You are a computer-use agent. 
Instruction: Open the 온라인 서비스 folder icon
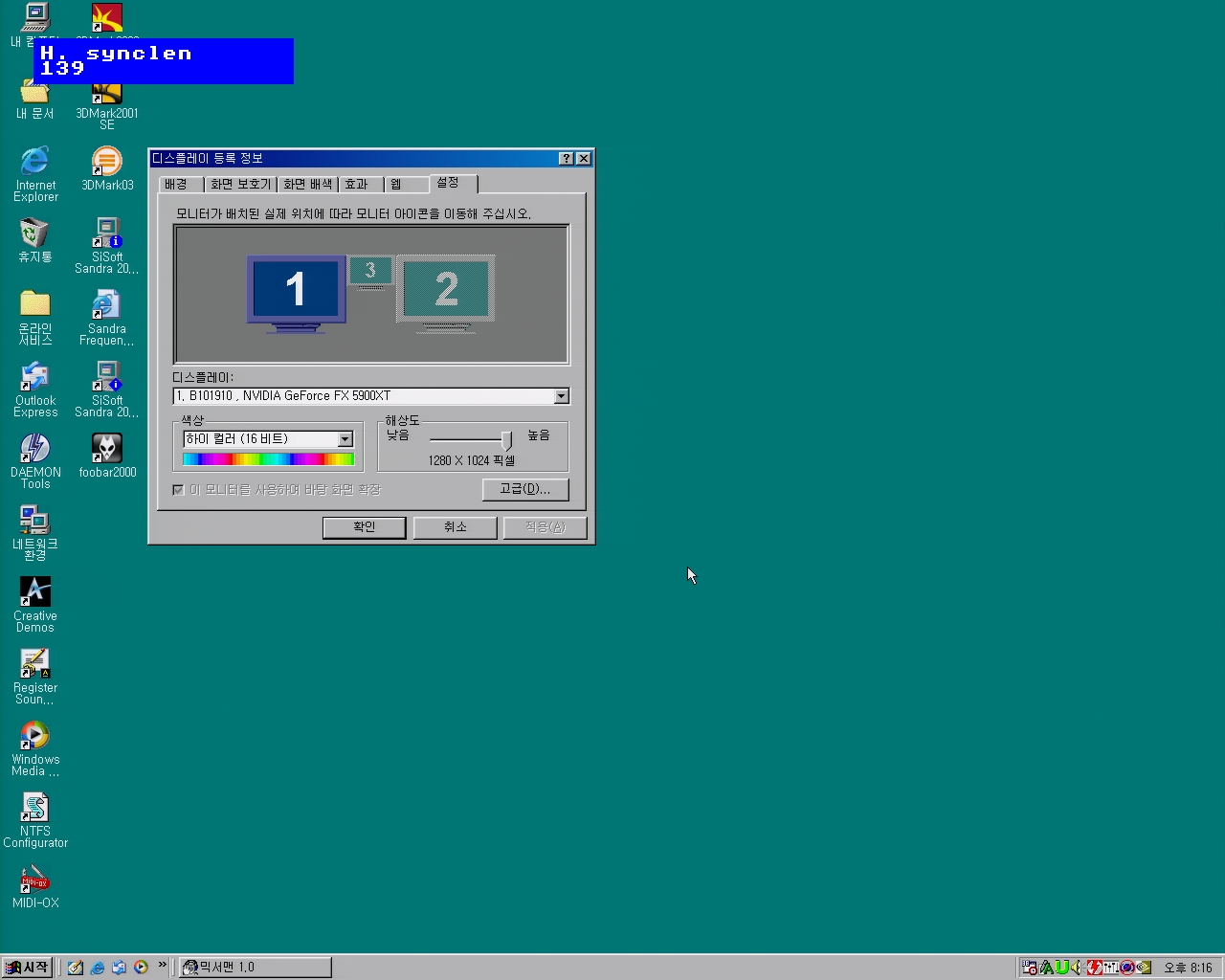point(35,318)
